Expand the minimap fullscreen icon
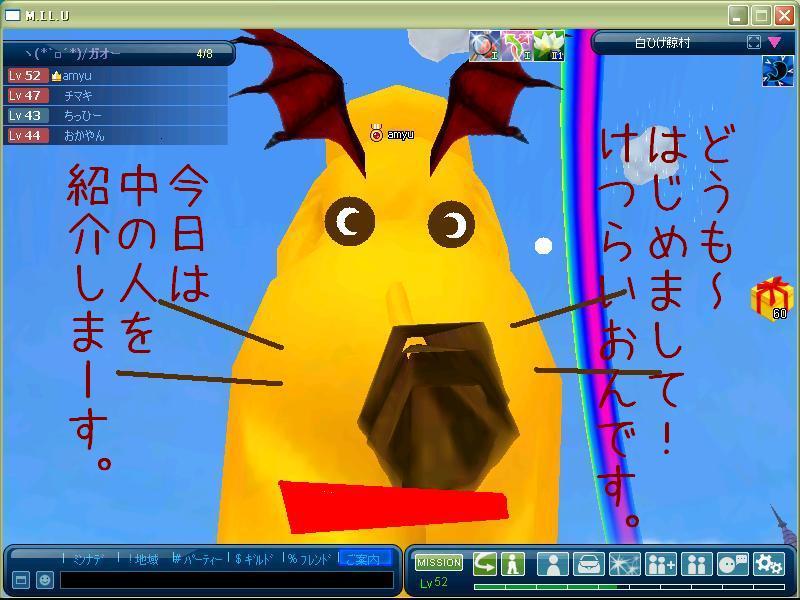Viewport: 800px width, 600px height. coord(754,42)
